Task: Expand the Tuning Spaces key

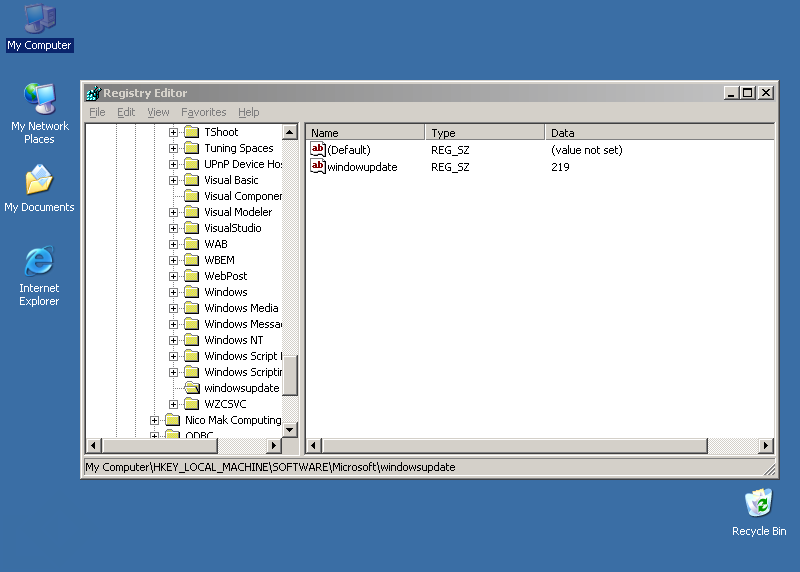Action: [x=173, y=148]
